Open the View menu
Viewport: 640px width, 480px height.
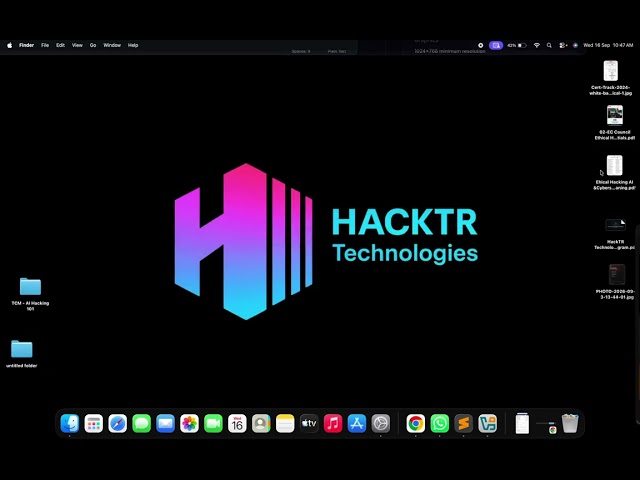pos(77,45)
